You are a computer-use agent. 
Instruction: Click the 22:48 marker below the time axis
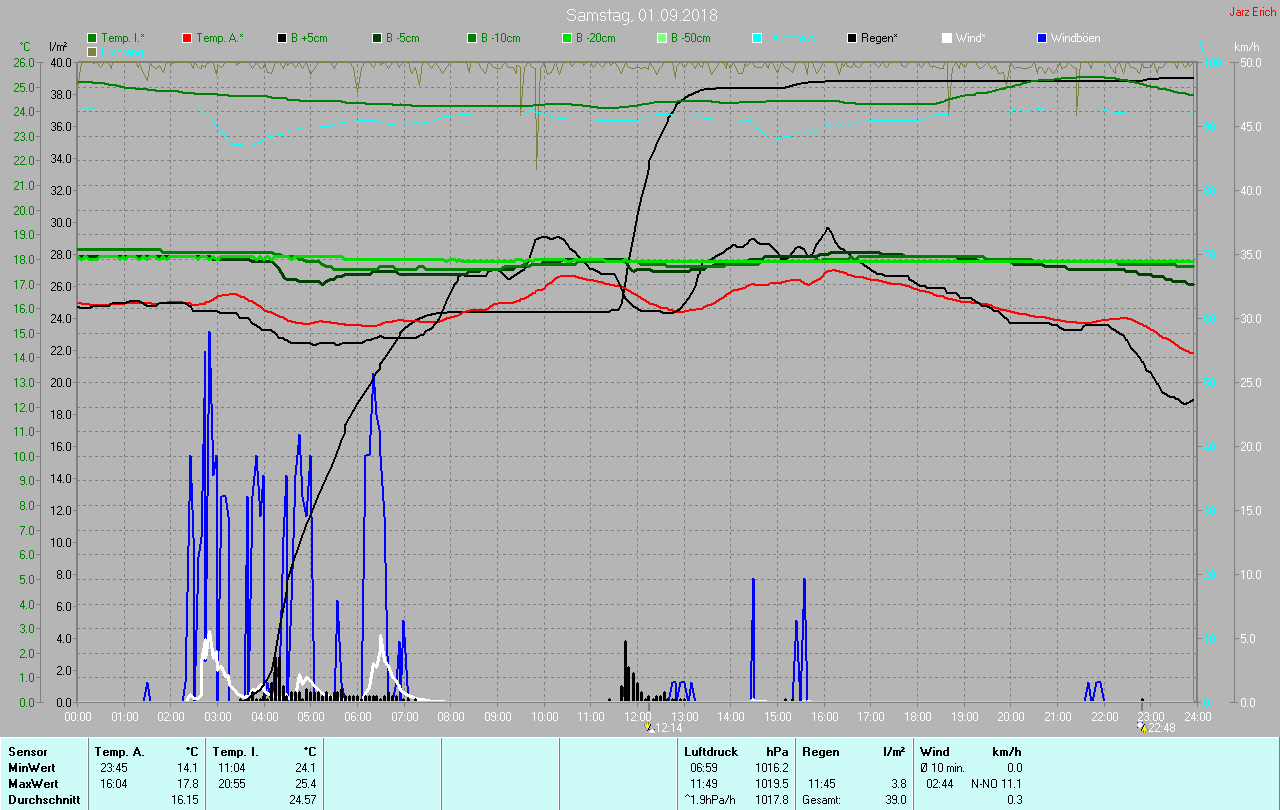pyautogui.click(x=1157, y=728)
